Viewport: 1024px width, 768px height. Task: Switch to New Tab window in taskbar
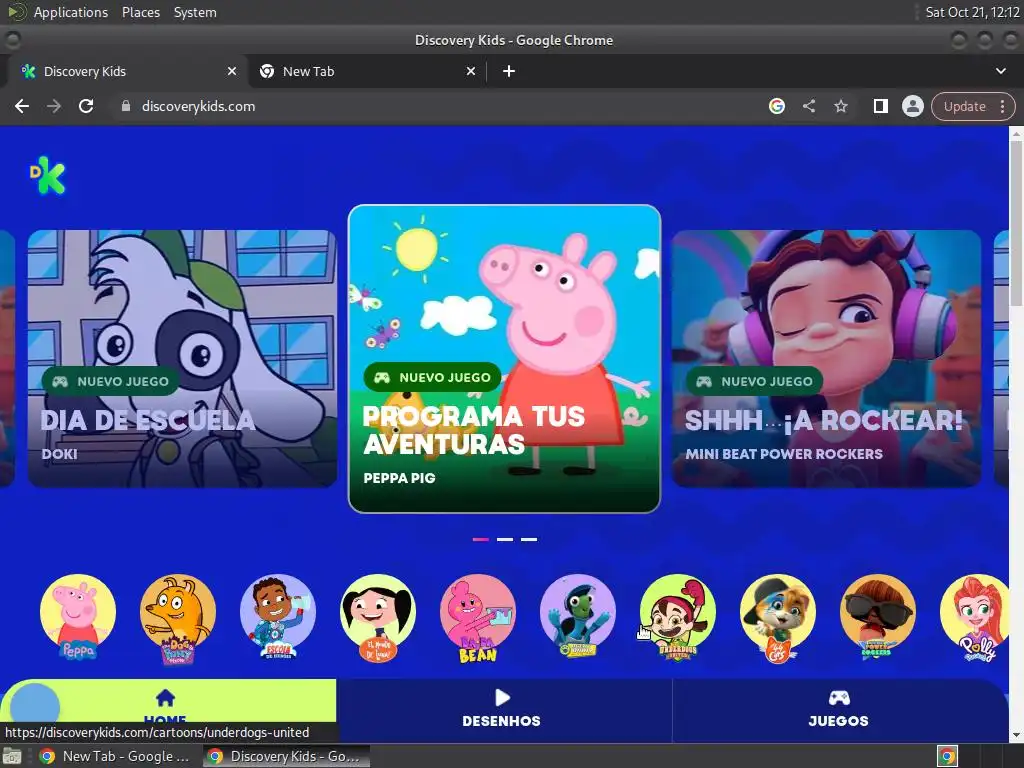click(116, 756)
